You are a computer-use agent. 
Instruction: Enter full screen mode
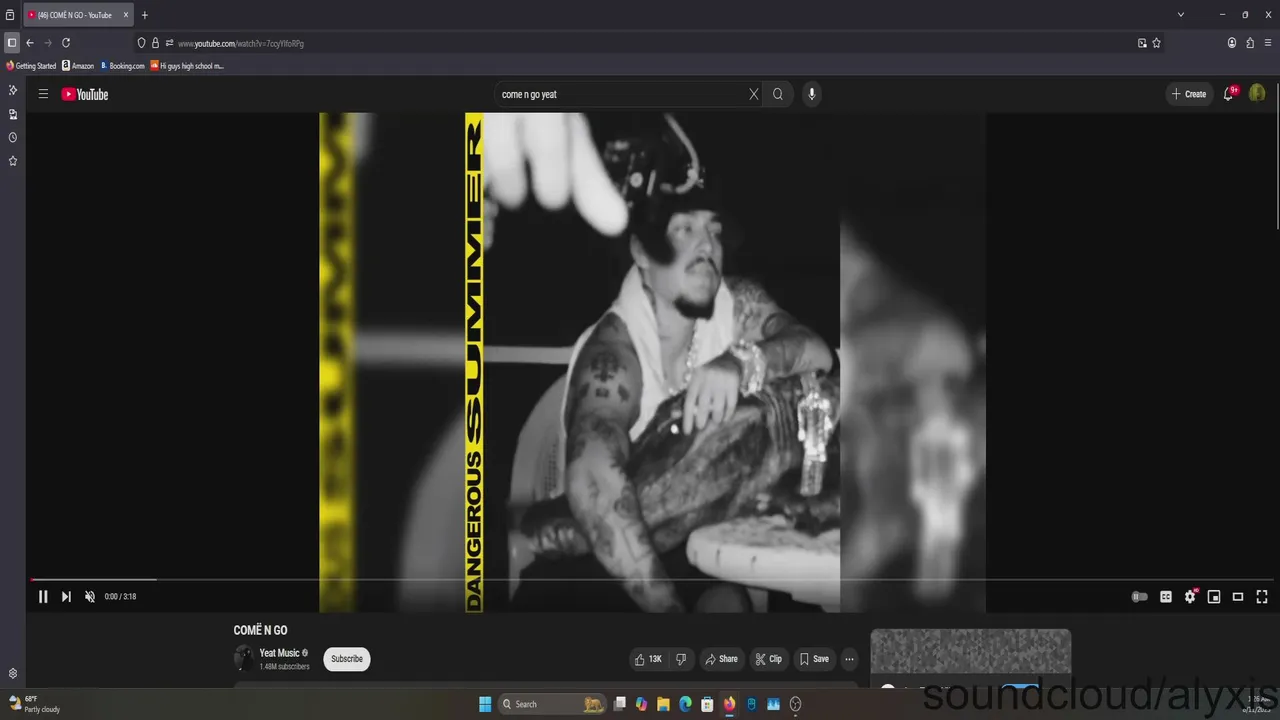1262,597
